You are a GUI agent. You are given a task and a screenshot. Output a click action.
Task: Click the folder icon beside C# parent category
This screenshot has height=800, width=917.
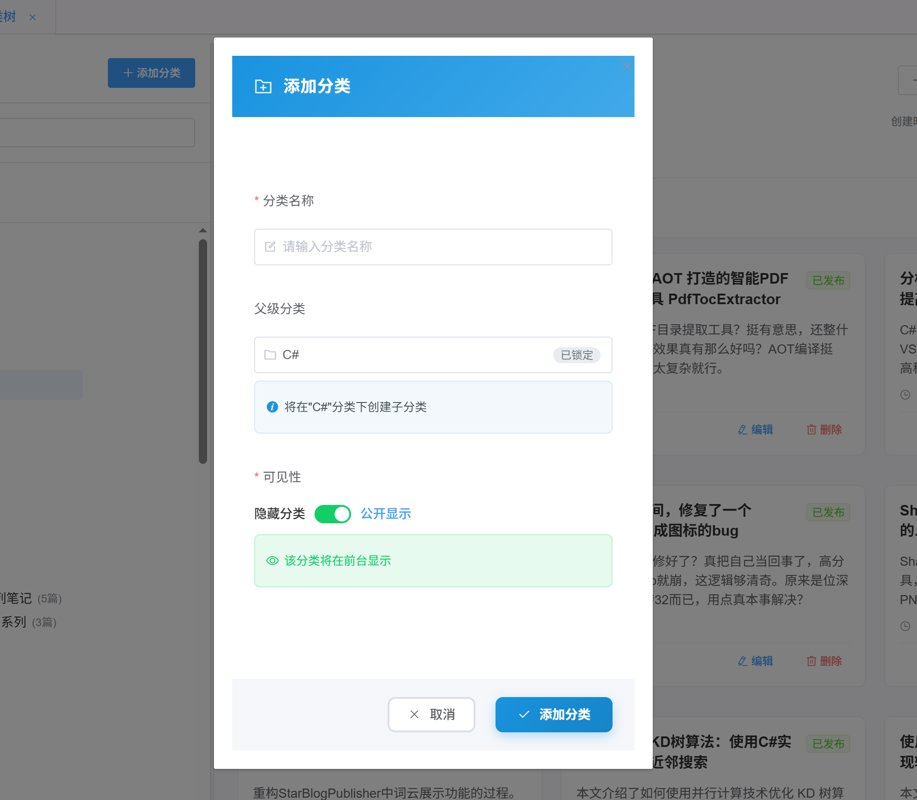click(270, 355)
